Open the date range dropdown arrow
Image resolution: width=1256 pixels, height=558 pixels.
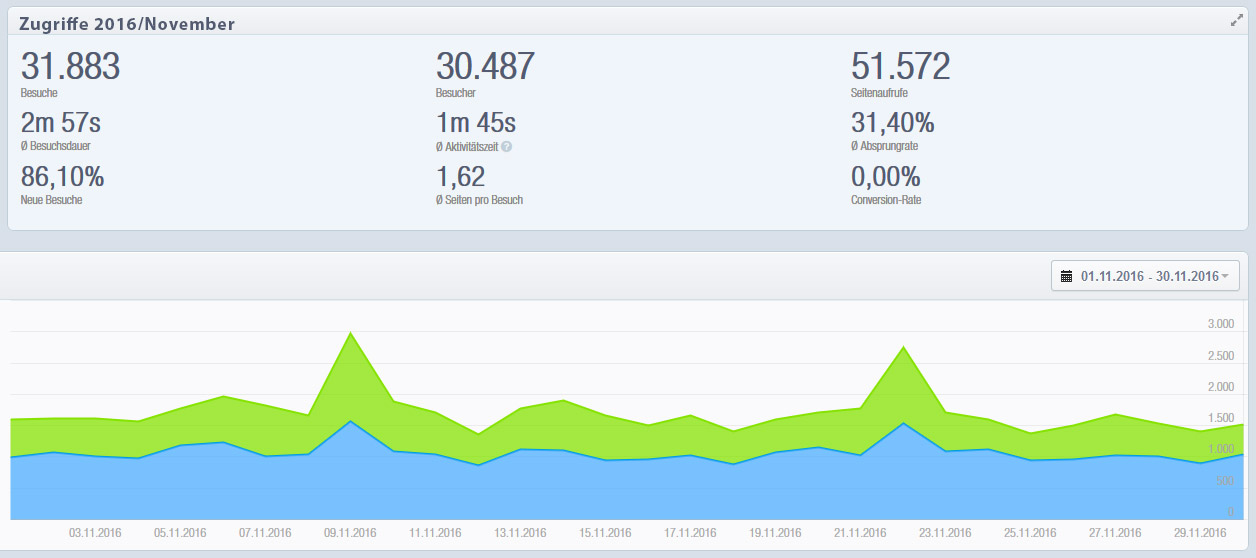point(1225,276)
